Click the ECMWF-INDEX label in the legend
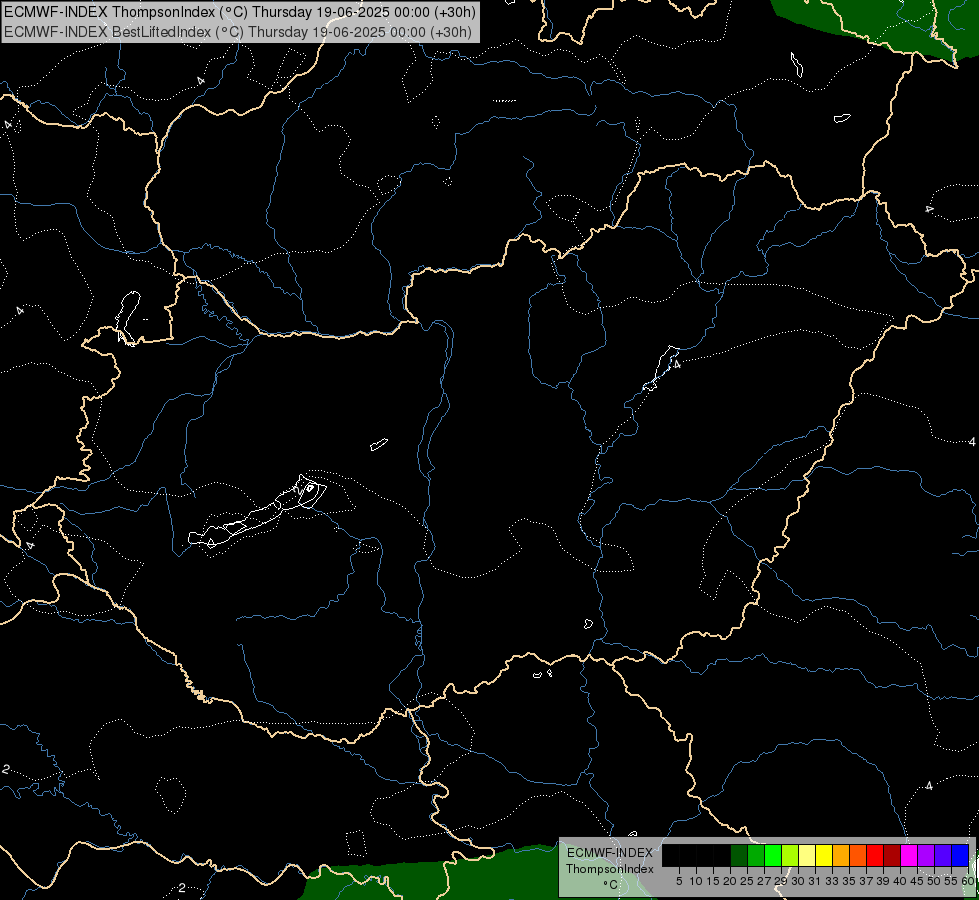The width and height of the screenshot is (979, 900). (x=610, y=853)
